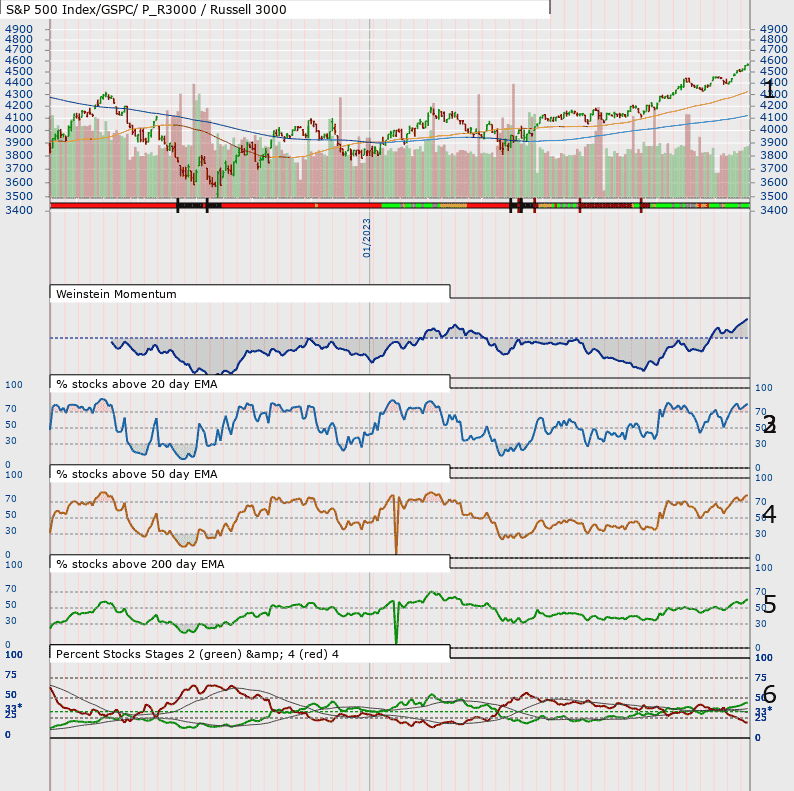794x791 pixels.
Task: Click the 75 label right of the Stages panel
Action: click(x=761, y=678)
